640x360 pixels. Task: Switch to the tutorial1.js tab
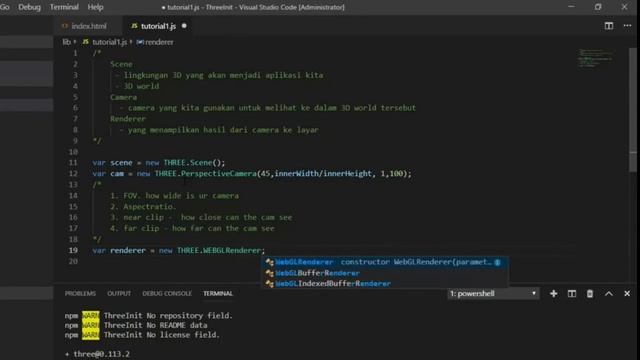click(158, 26)
